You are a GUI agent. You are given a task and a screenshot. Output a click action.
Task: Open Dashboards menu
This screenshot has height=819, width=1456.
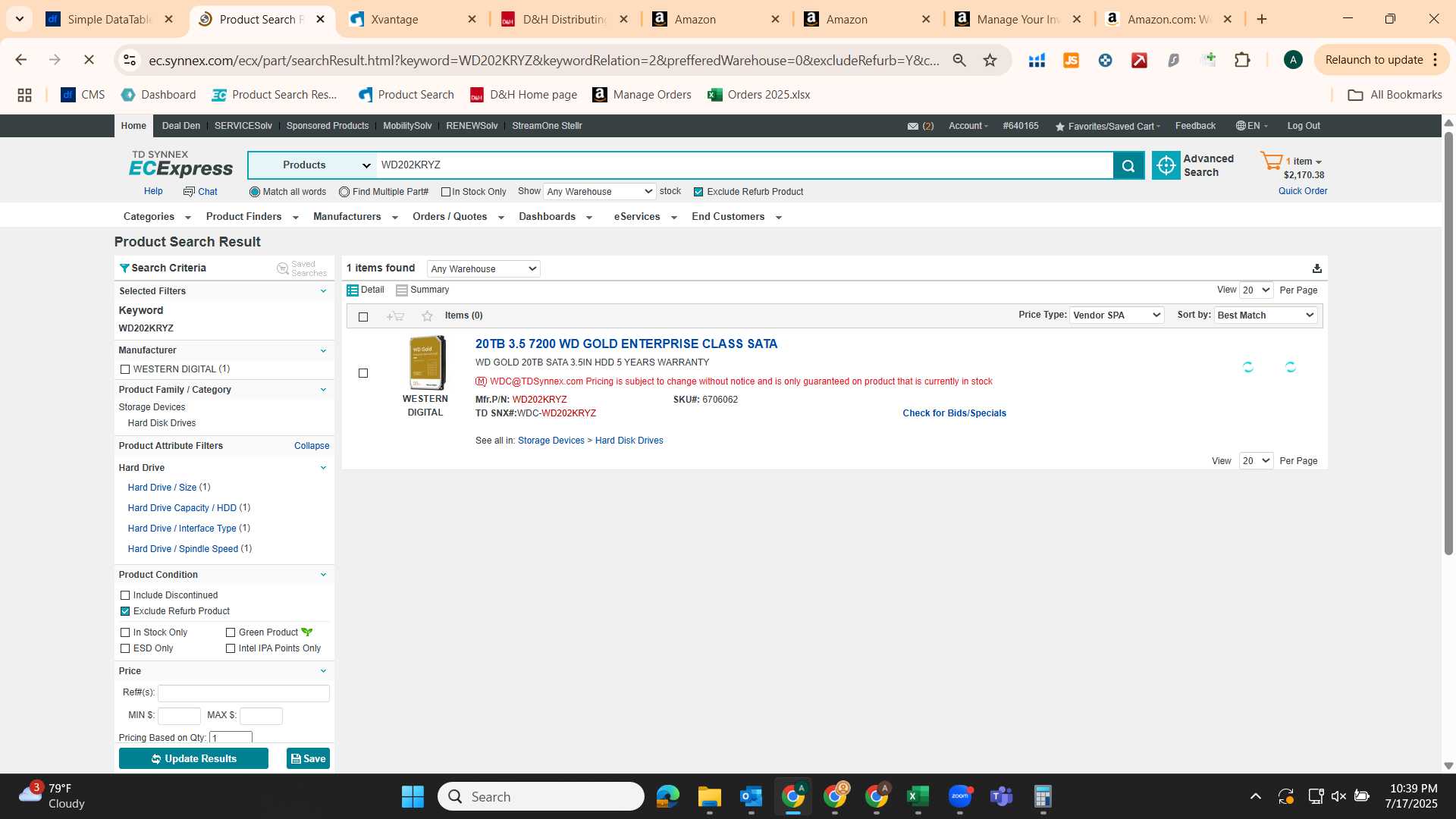[555, 217]
